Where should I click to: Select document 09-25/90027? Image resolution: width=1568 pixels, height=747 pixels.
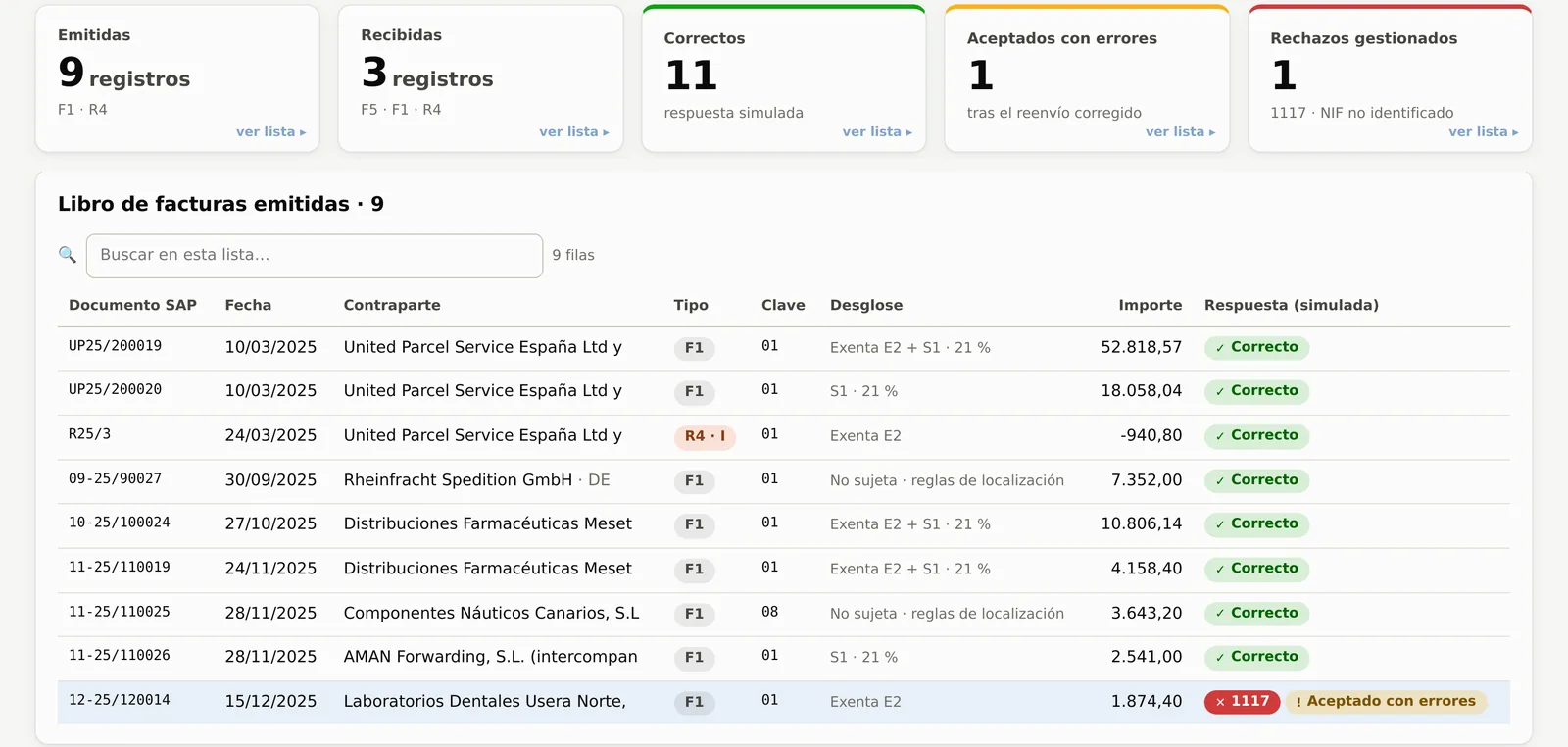tap(115, 479)
